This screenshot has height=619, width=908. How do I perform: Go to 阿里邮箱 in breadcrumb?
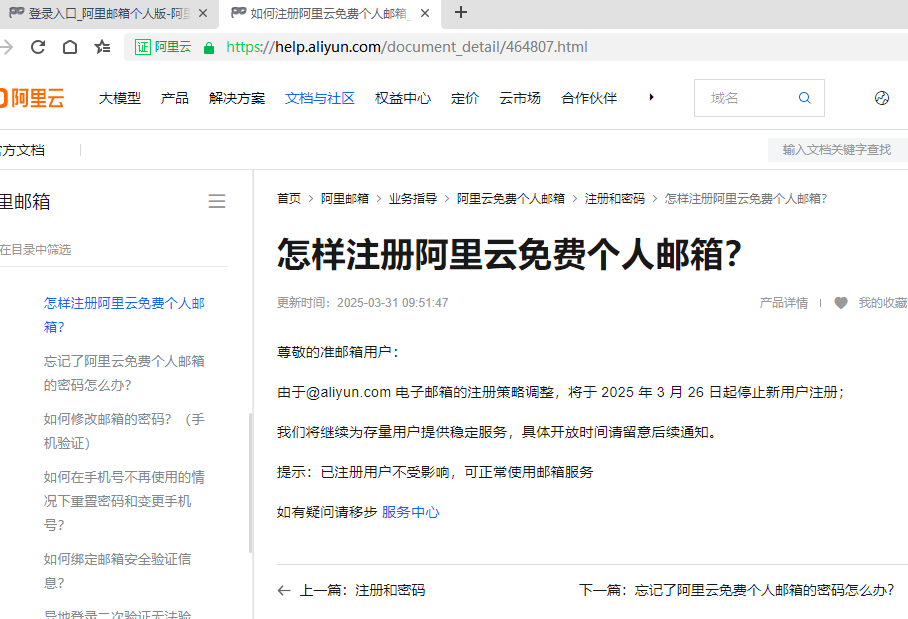coord(345,199)
